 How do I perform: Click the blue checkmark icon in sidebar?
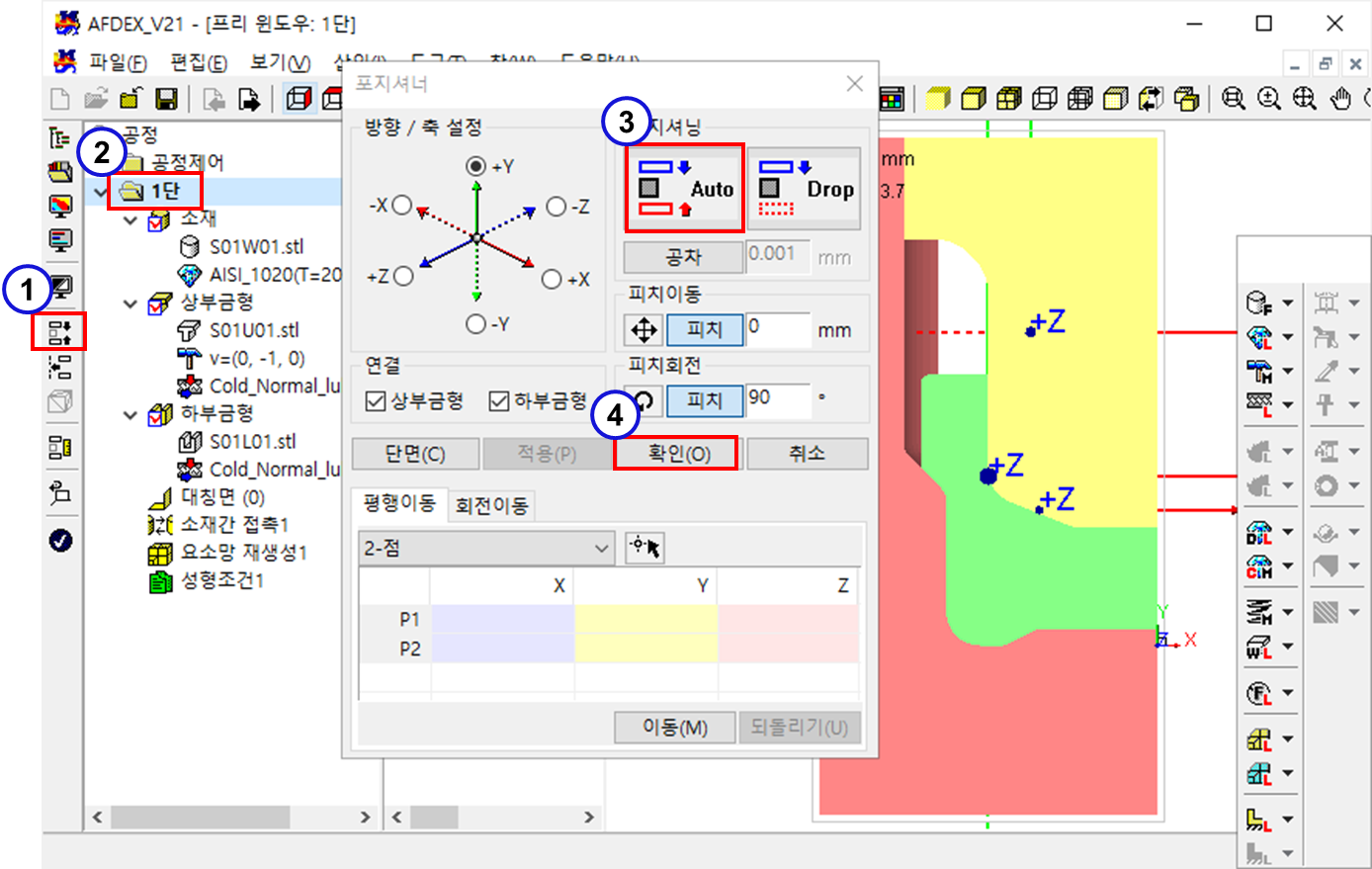tap(60, 540)
